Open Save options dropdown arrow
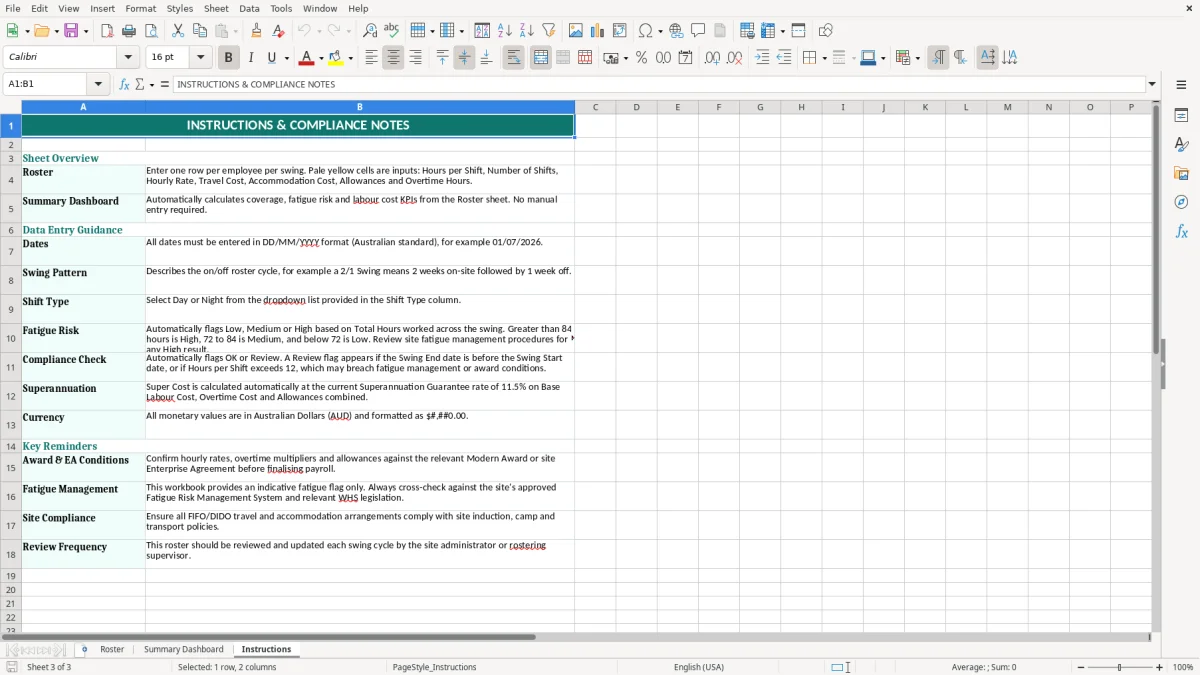 point(85,31)
